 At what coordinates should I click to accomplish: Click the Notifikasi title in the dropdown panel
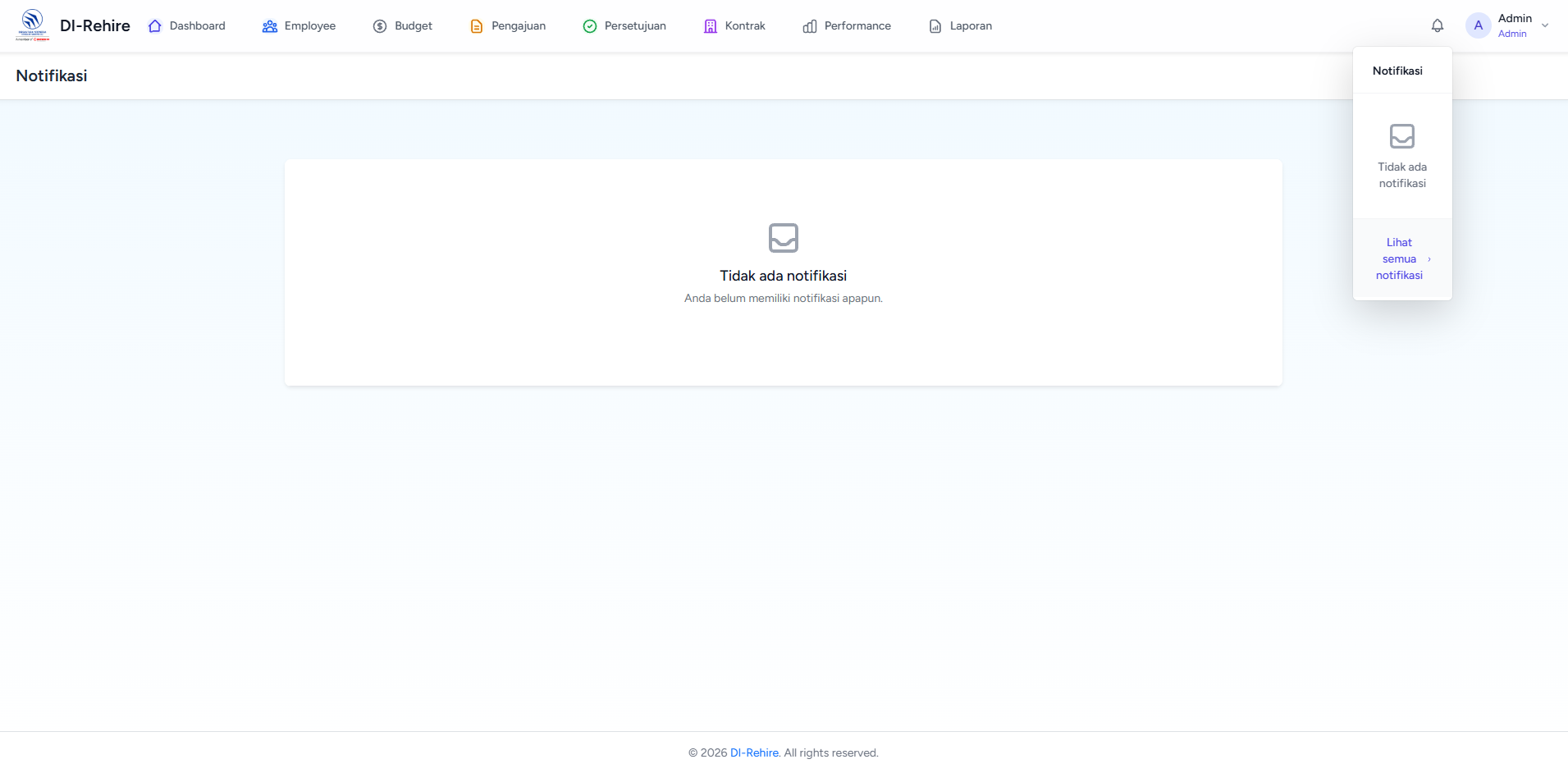click(x=1397, y=71)
